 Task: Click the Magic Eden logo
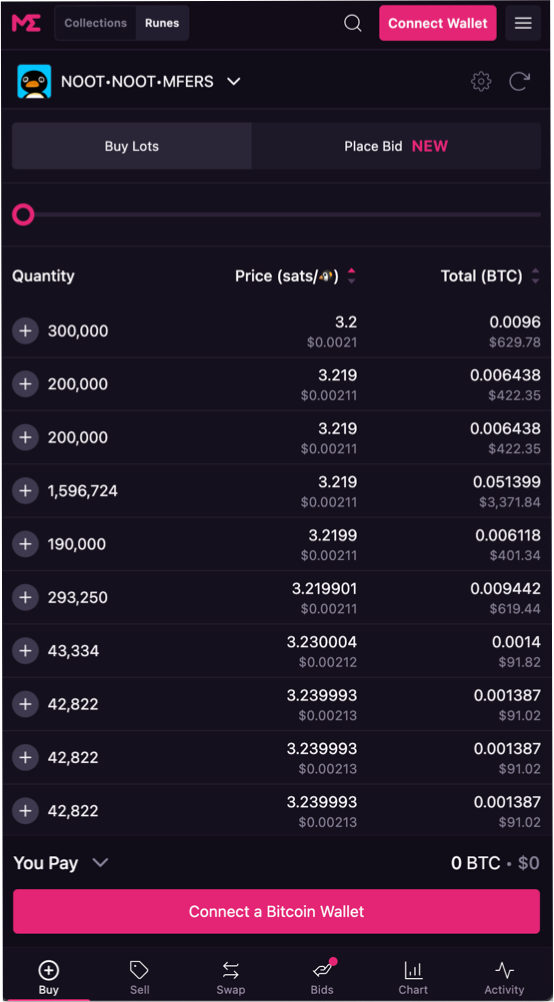point(26,23)
